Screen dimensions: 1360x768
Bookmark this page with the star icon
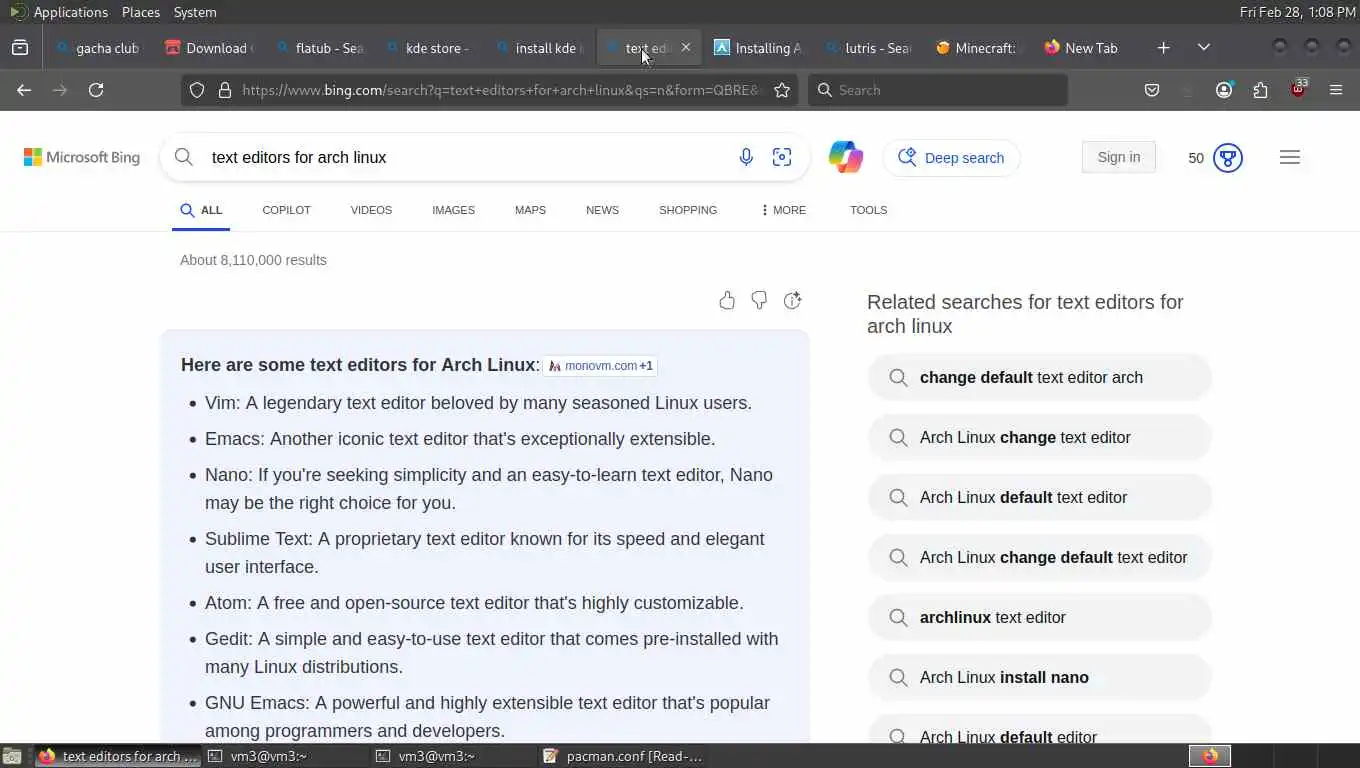782,90
